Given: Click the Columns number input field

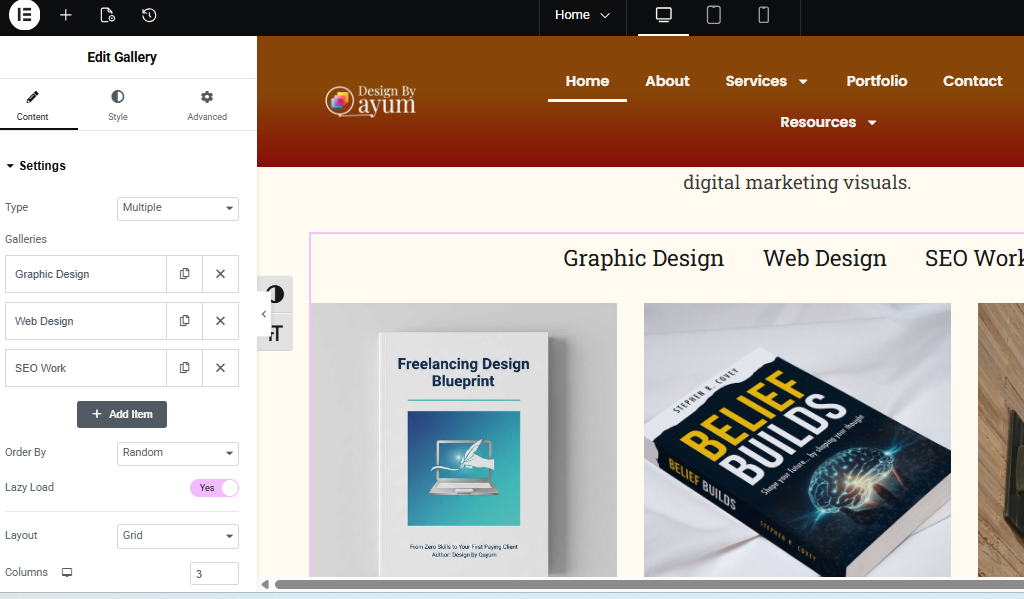Looking at the screenshot, I should click(214, 574).
